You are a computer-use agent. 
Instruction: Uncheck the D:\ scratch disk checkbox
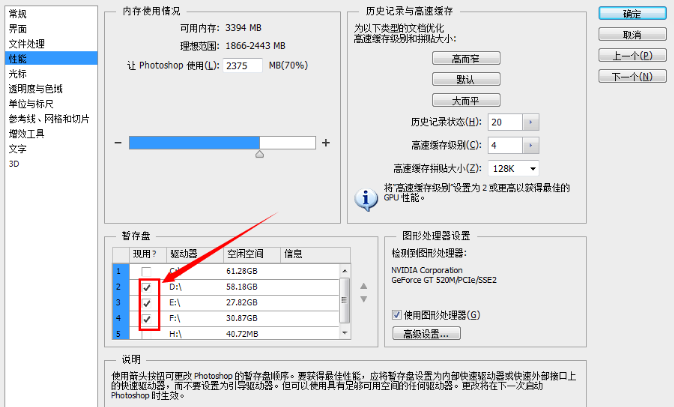pyautogui.click(x=147, y=286)
